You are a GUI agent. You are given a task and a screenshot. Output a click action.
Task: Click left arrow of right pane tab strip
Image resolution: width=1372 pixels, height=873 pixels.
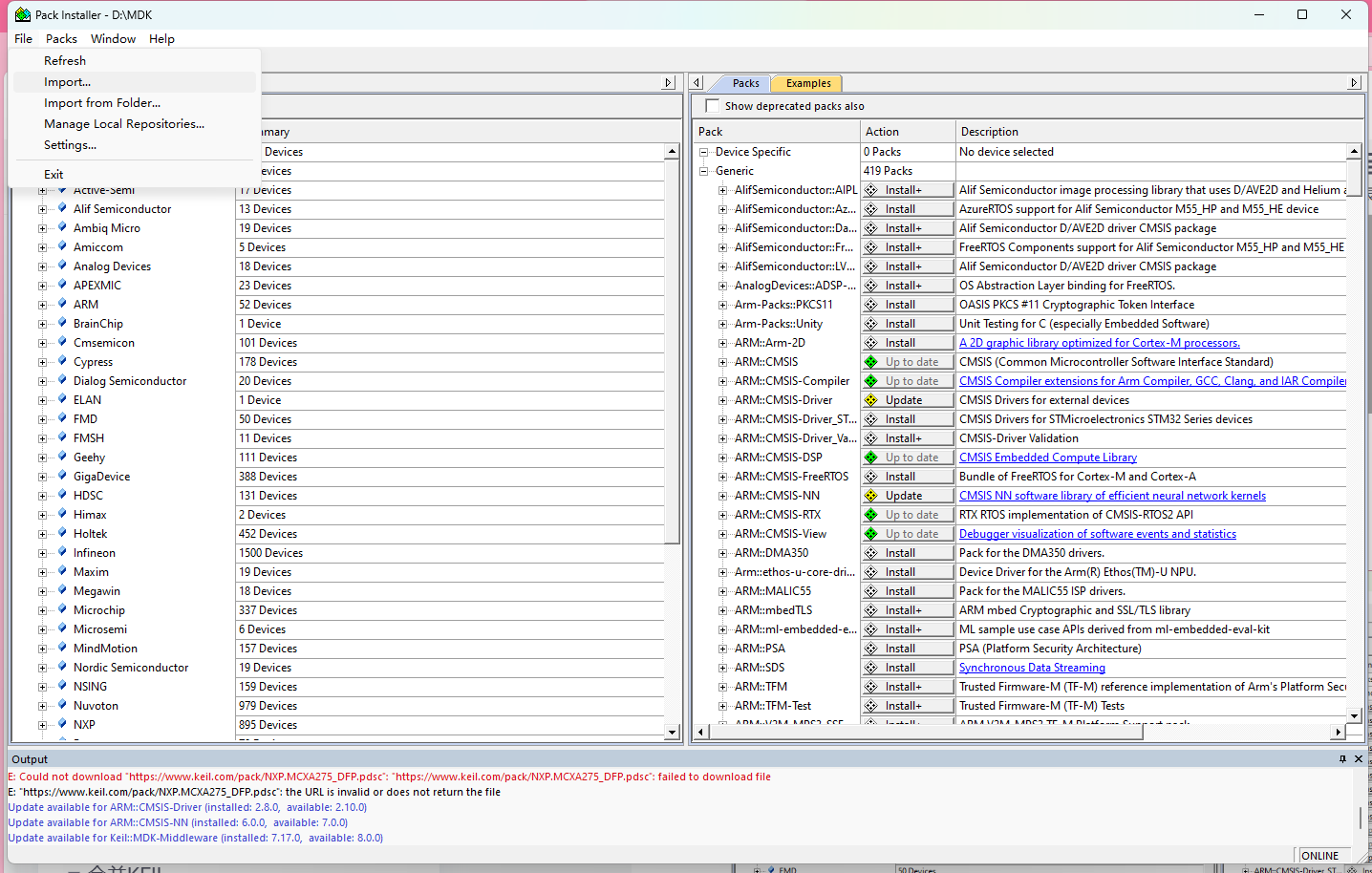coord(697,83)
